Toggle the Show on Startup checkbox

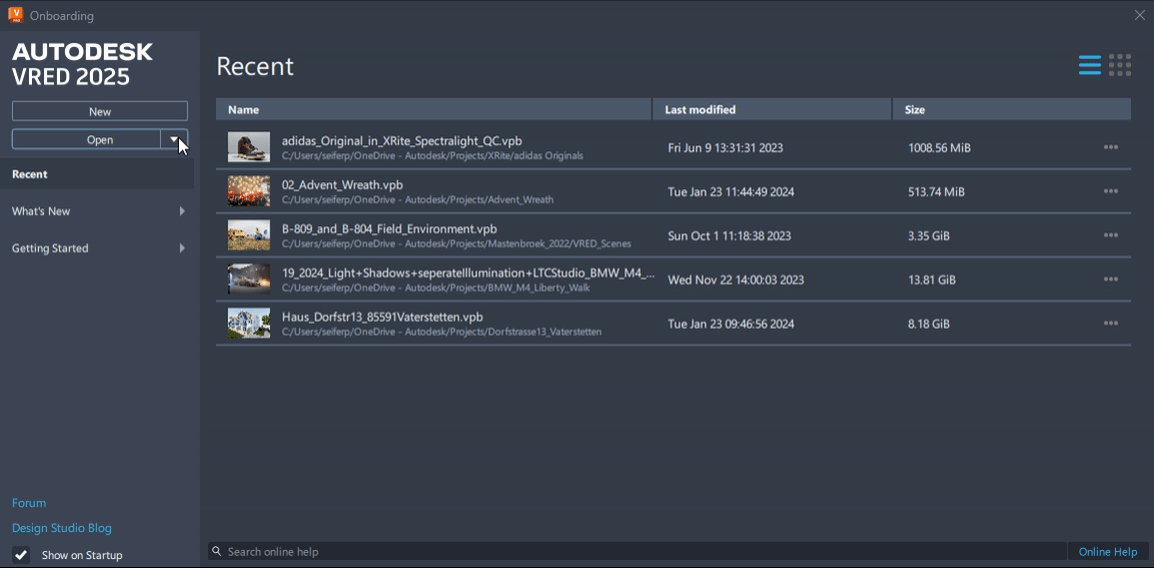(21, 555)
